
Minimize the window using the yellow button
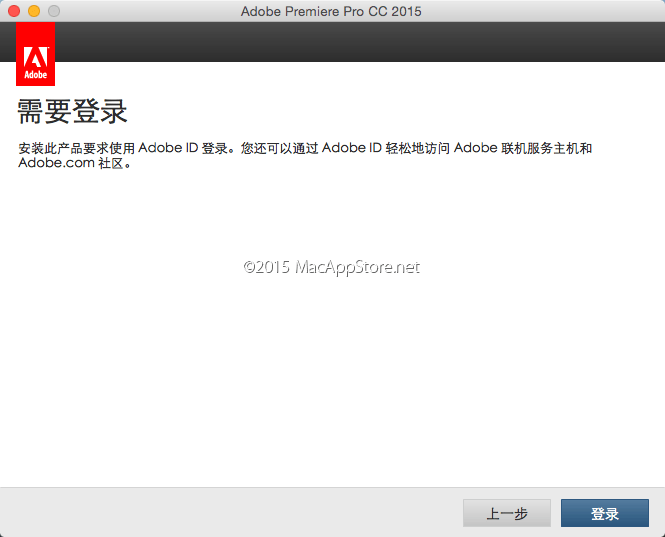33,11
